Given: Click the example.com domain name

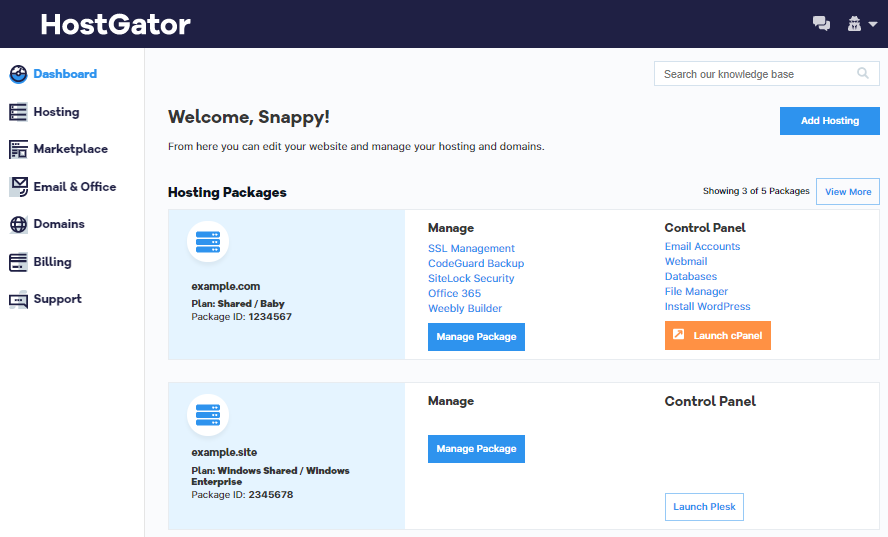Looking at the screenshot, I should [225, 286].
